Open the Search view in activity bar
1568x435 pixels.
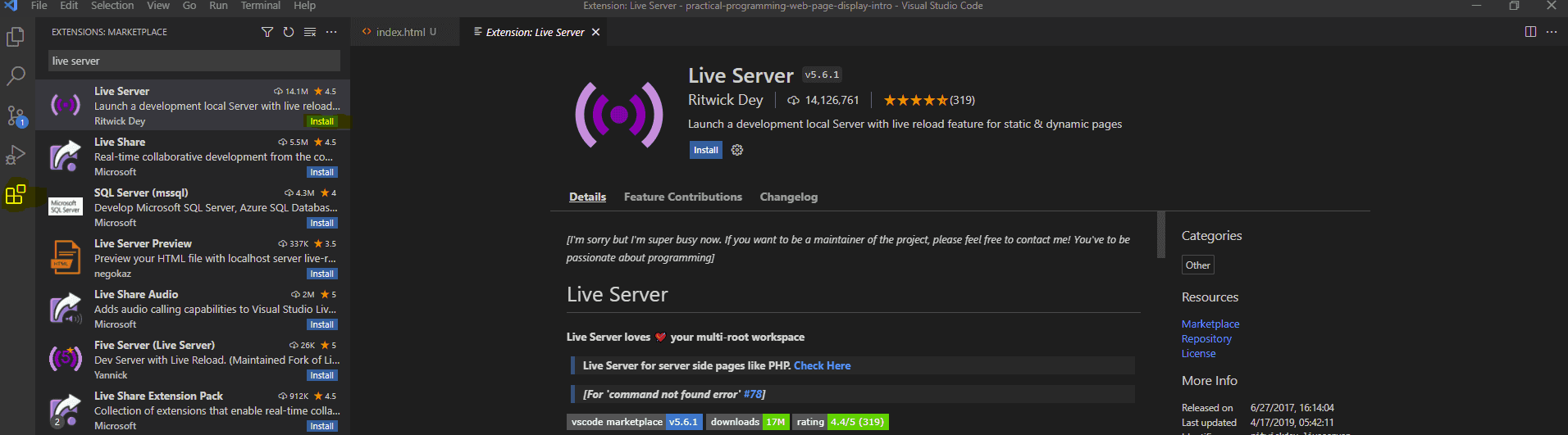pyautogui.click(x=16, y=76)
